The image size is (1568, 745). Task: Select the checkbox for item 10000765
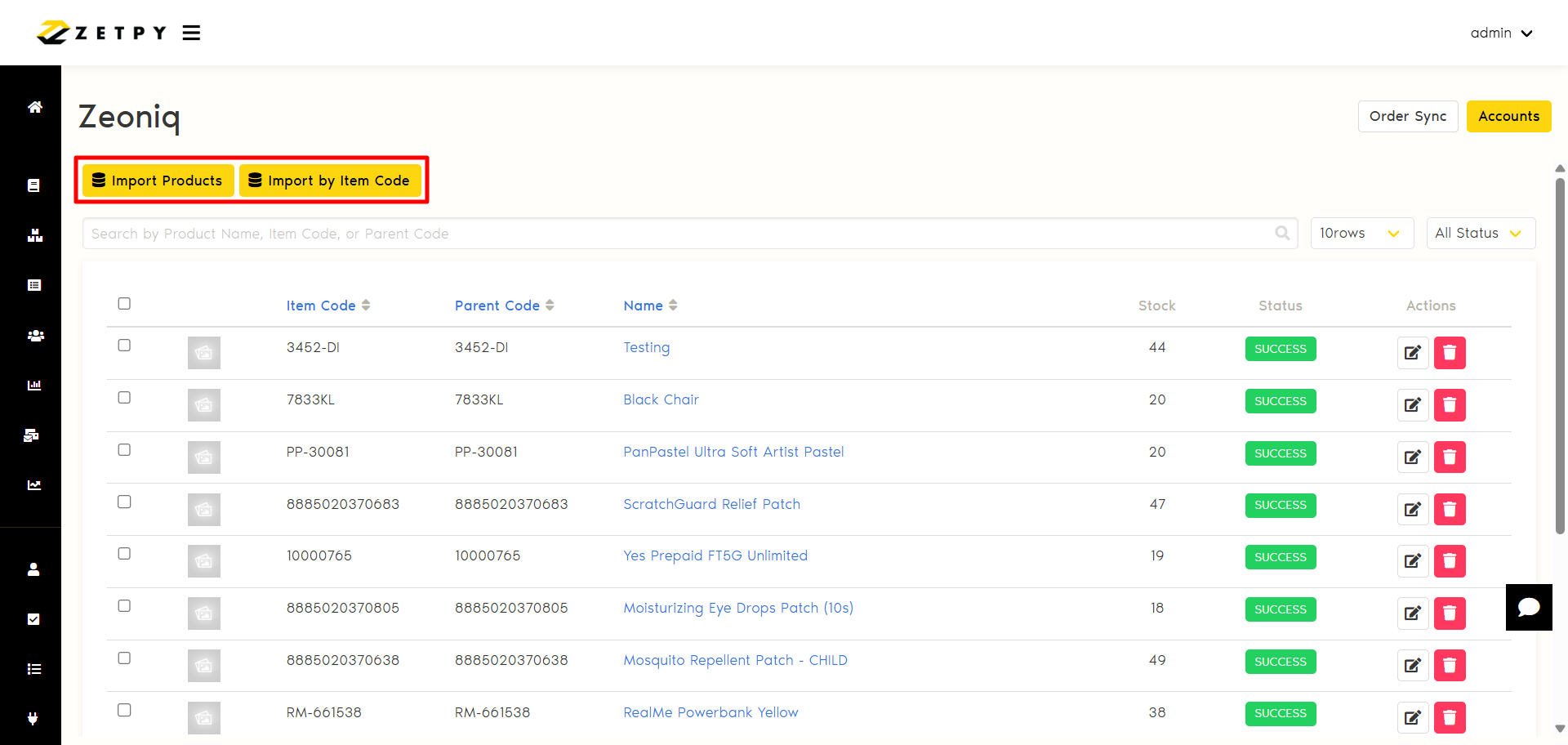click(x=124, y=553)
